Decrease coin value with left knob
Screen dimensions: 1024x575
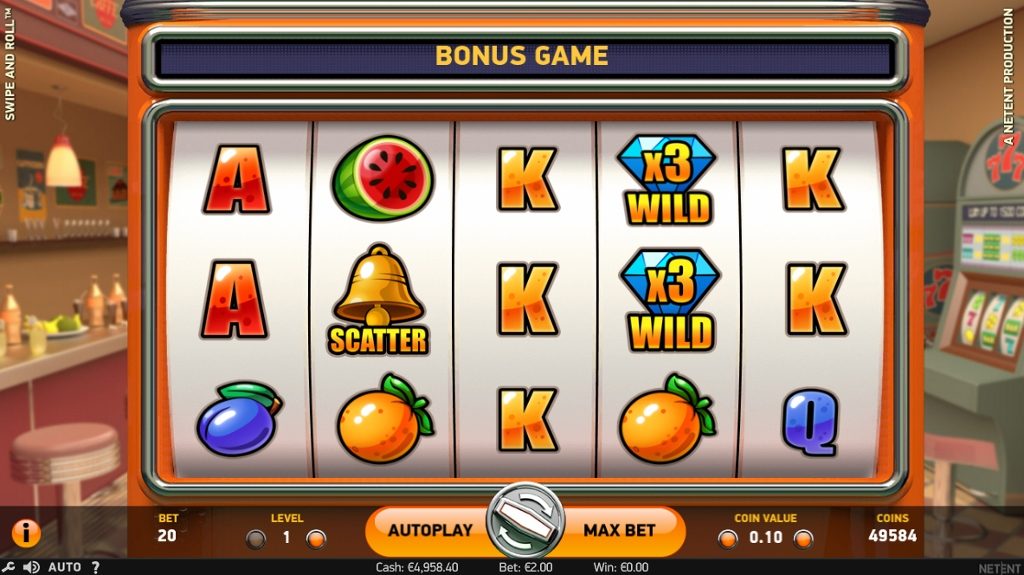728,539
